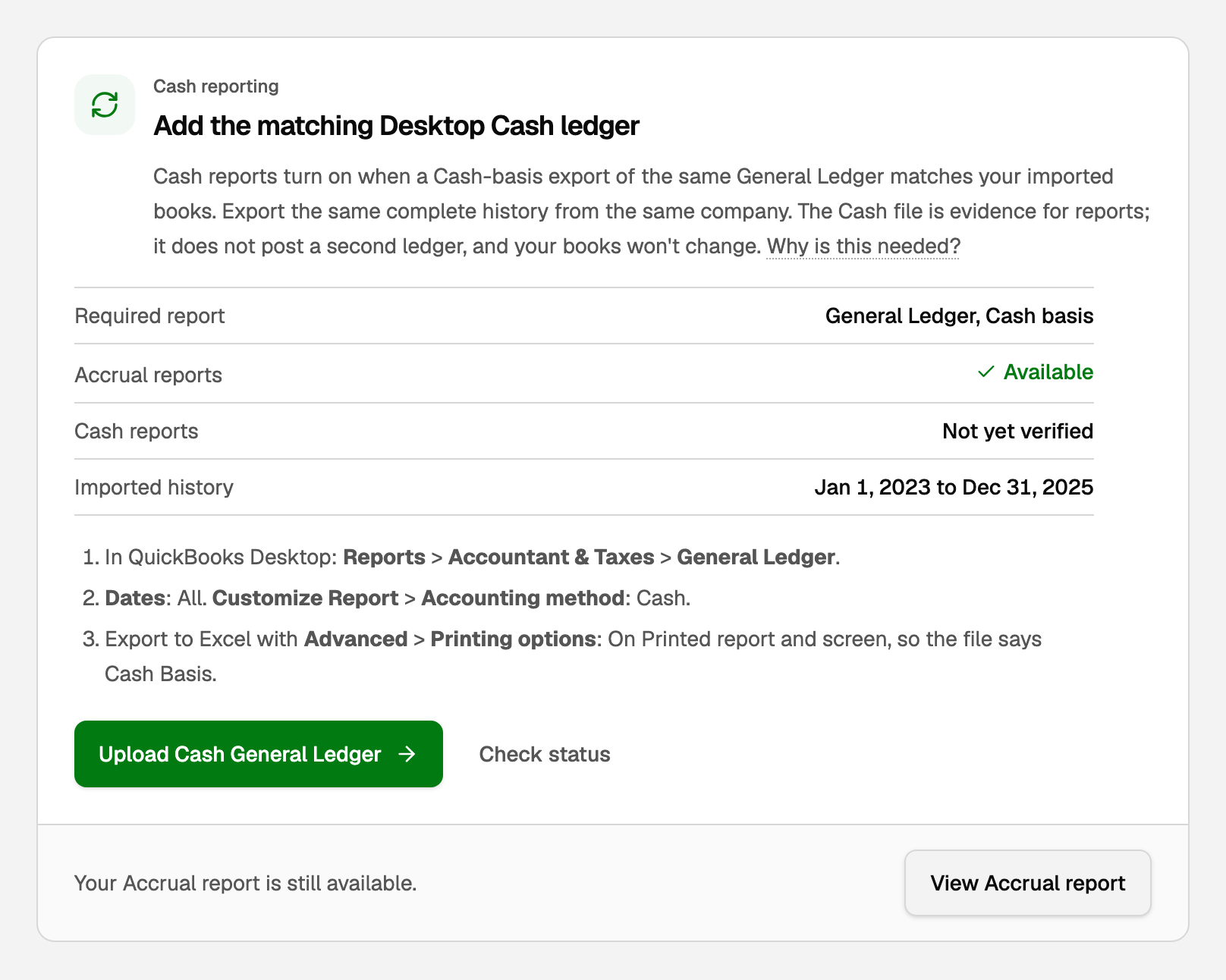This screenshot has height=980, width=1226.
Task: Select 'Jan 1, 2023 to Dec 31, 2025' value
Action: tap(954, 487)
